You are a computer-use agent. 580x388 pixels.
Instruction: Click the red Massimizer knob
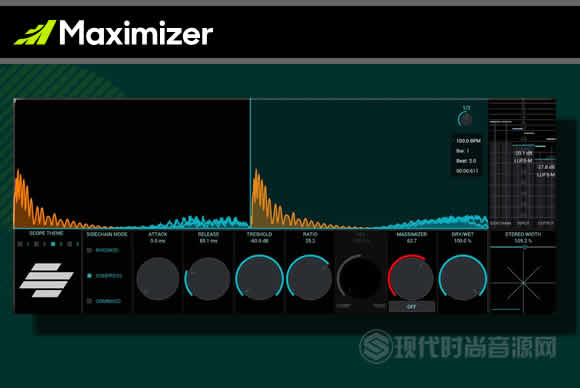pyautogui.click(x=411, y=277)
